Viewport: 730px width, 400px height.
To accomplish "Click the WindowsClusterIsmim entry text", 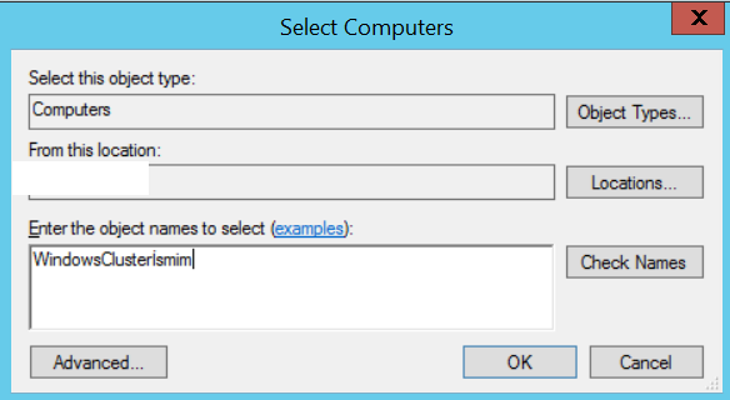I will [x=112, y=259].
